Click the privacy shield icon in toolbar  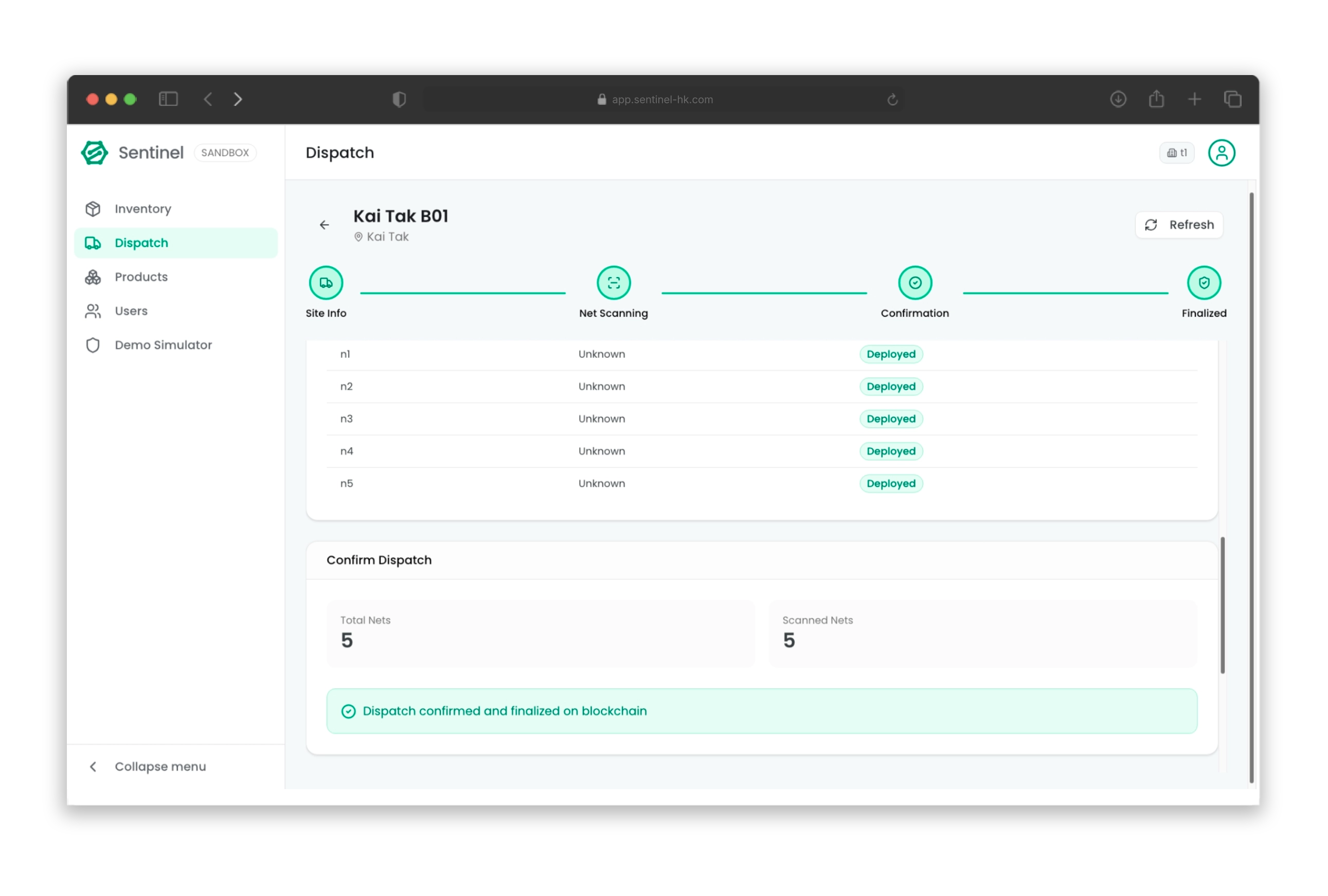pyautogui.click(x=399, y=99)
